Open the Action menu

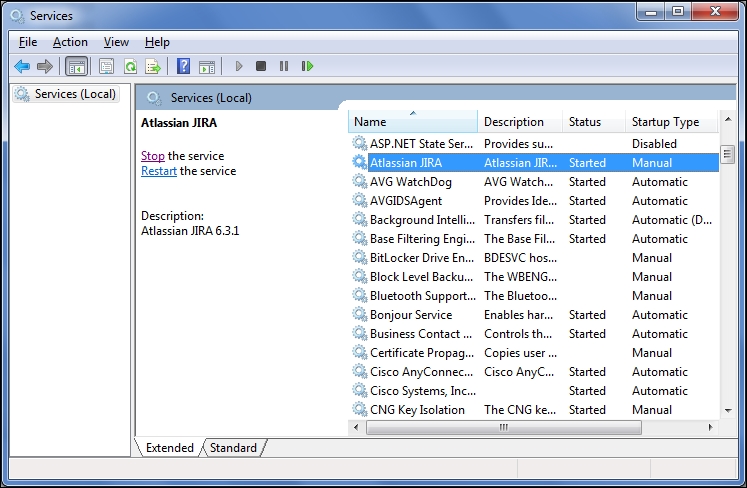(70, 42)
